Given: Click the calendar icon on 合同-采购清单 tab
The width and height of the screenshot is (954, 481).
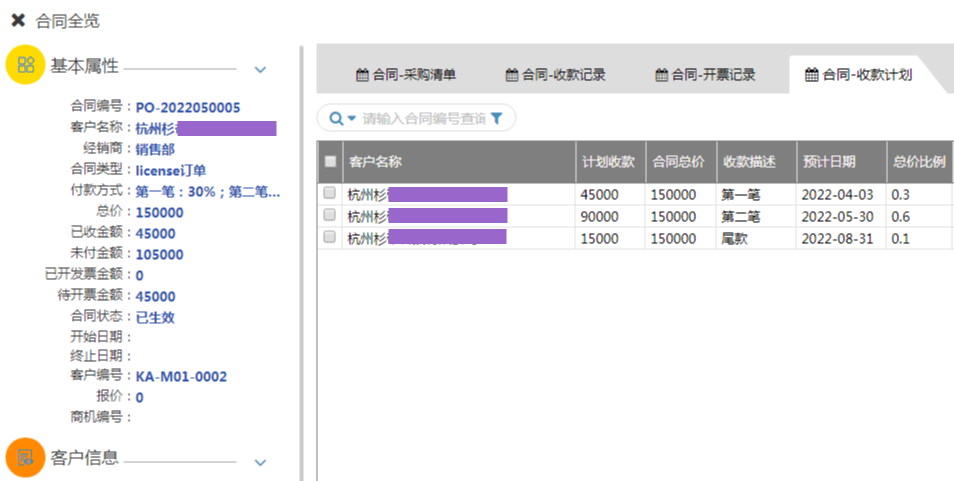Looking at the screenshot, I should coord(362,74).
